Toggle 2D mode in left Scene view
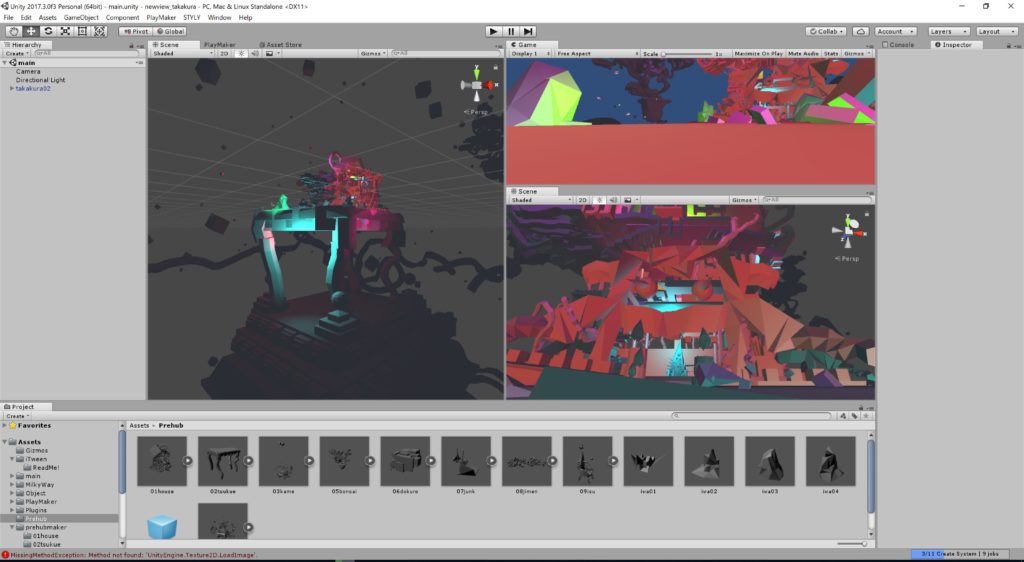The image size is (1024, 562). pos(224,54)
